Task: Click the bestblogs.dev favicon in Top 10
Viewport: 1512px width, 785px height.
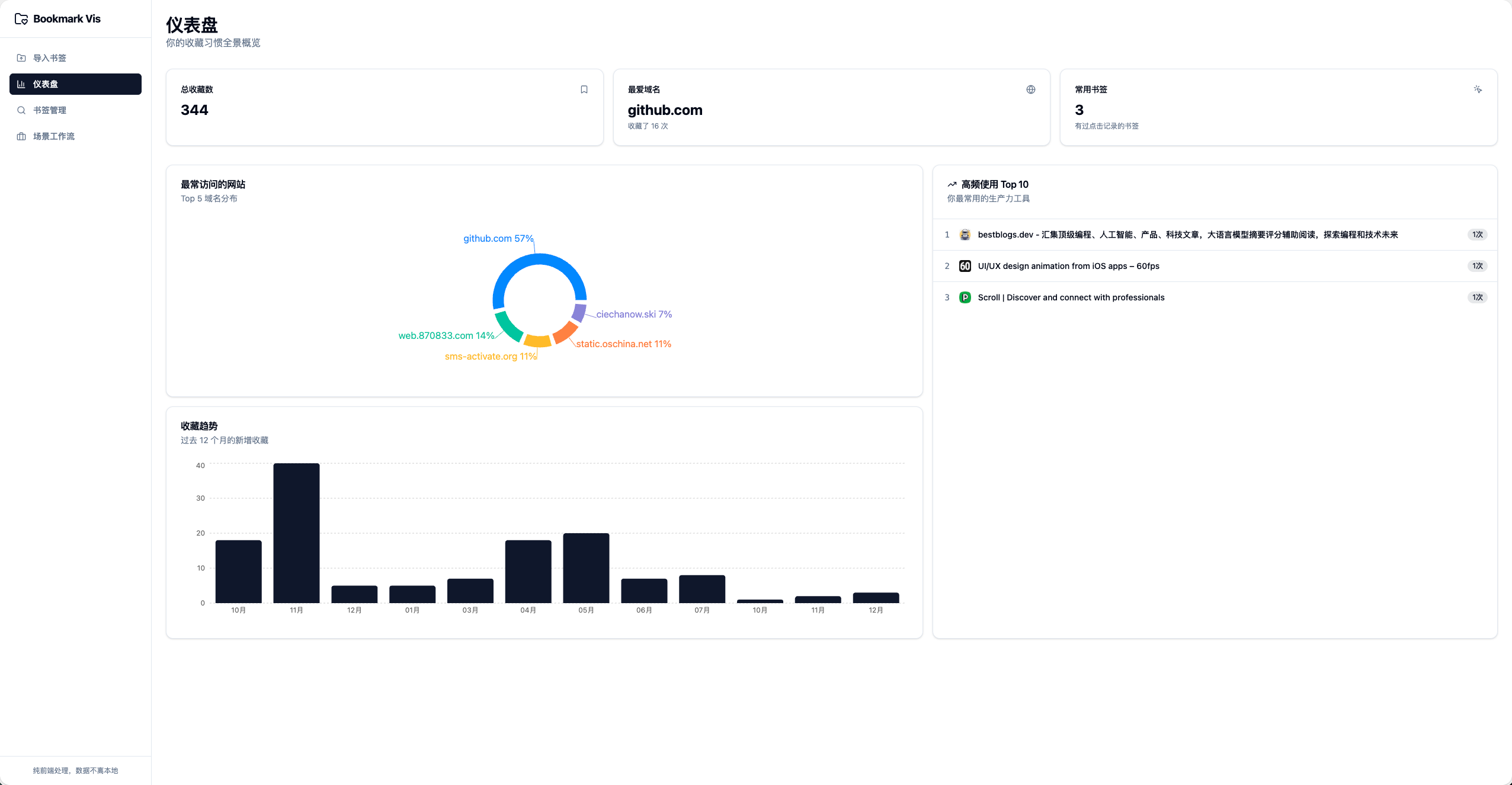Action: click(x=965, y=235)
